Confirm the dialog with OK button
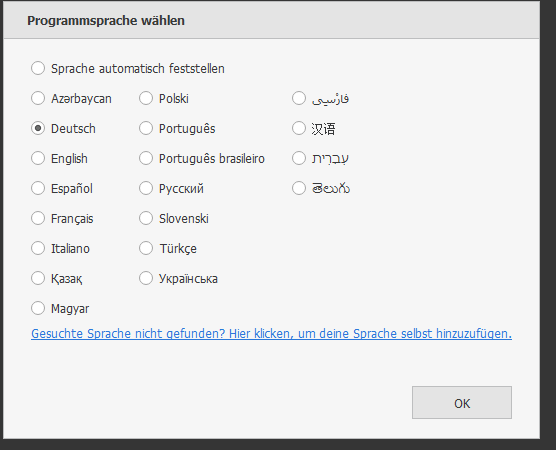 462,402
